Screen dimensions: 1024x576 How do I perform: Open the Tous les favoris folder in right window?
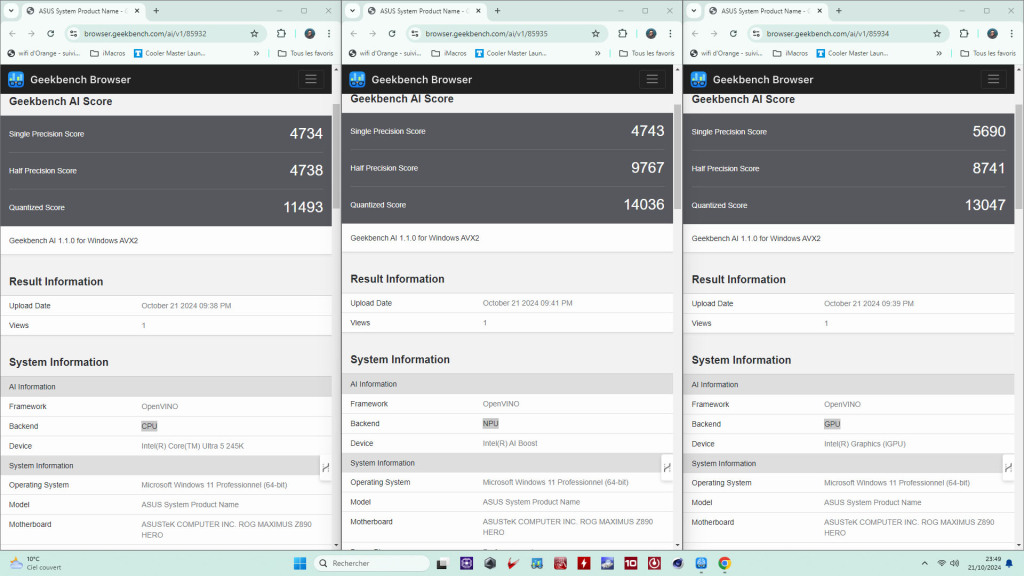988,54
